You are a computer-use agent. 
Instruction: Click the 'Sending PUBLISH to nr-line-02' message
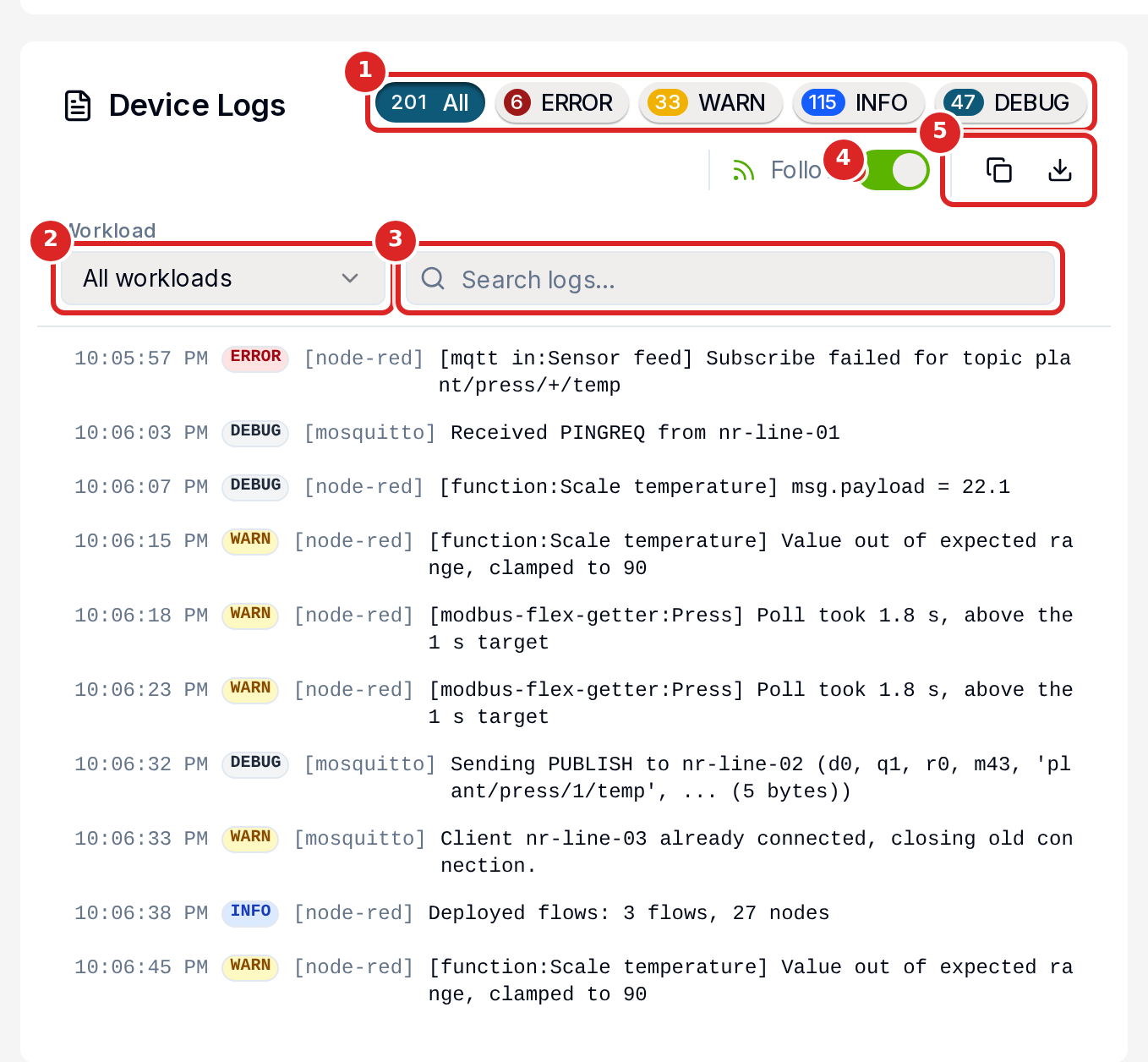pos(761,778)
